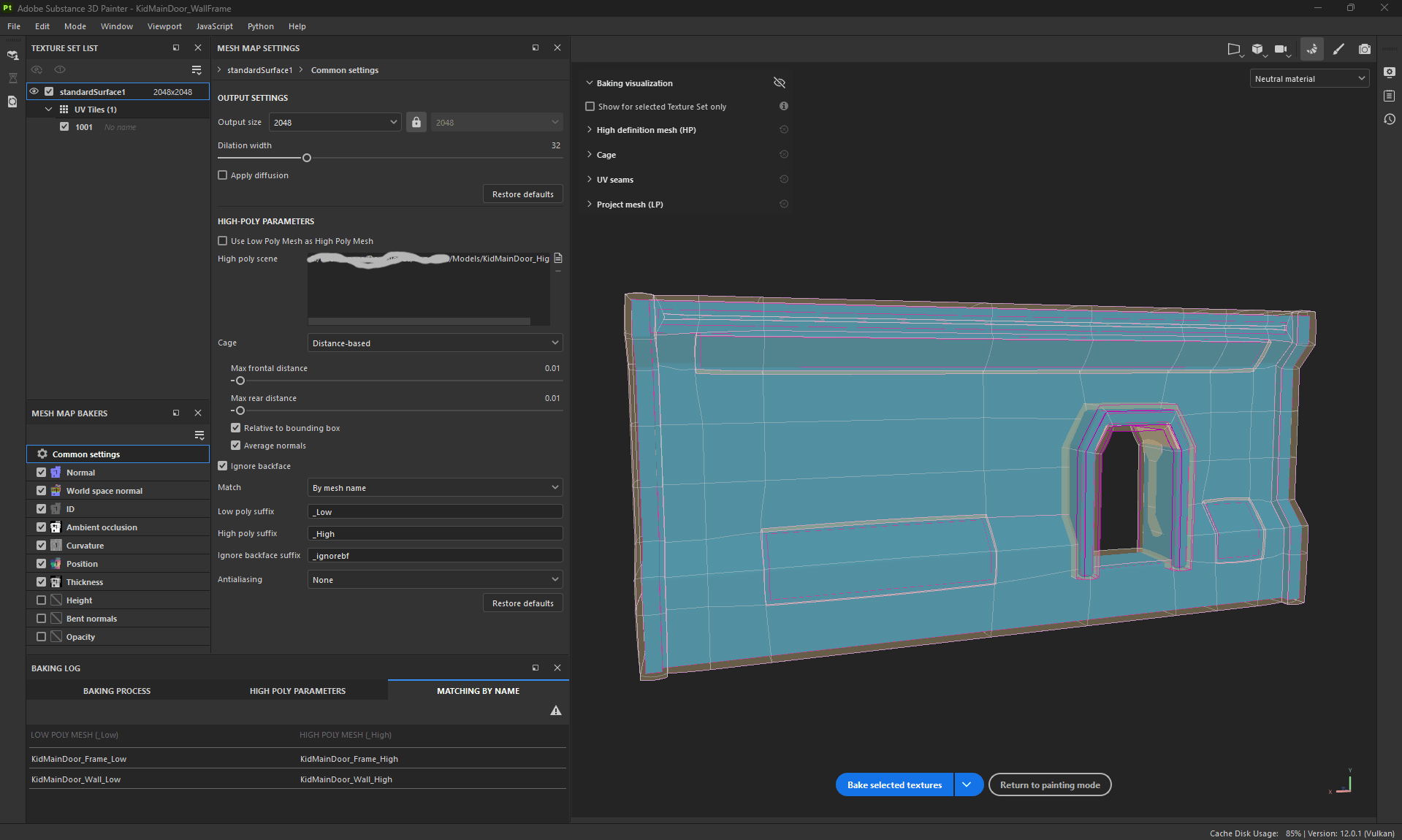The width and height of the screenshot is (1402, 840).
Task: Click Bake selected textures button
Action: coord(894,785)
